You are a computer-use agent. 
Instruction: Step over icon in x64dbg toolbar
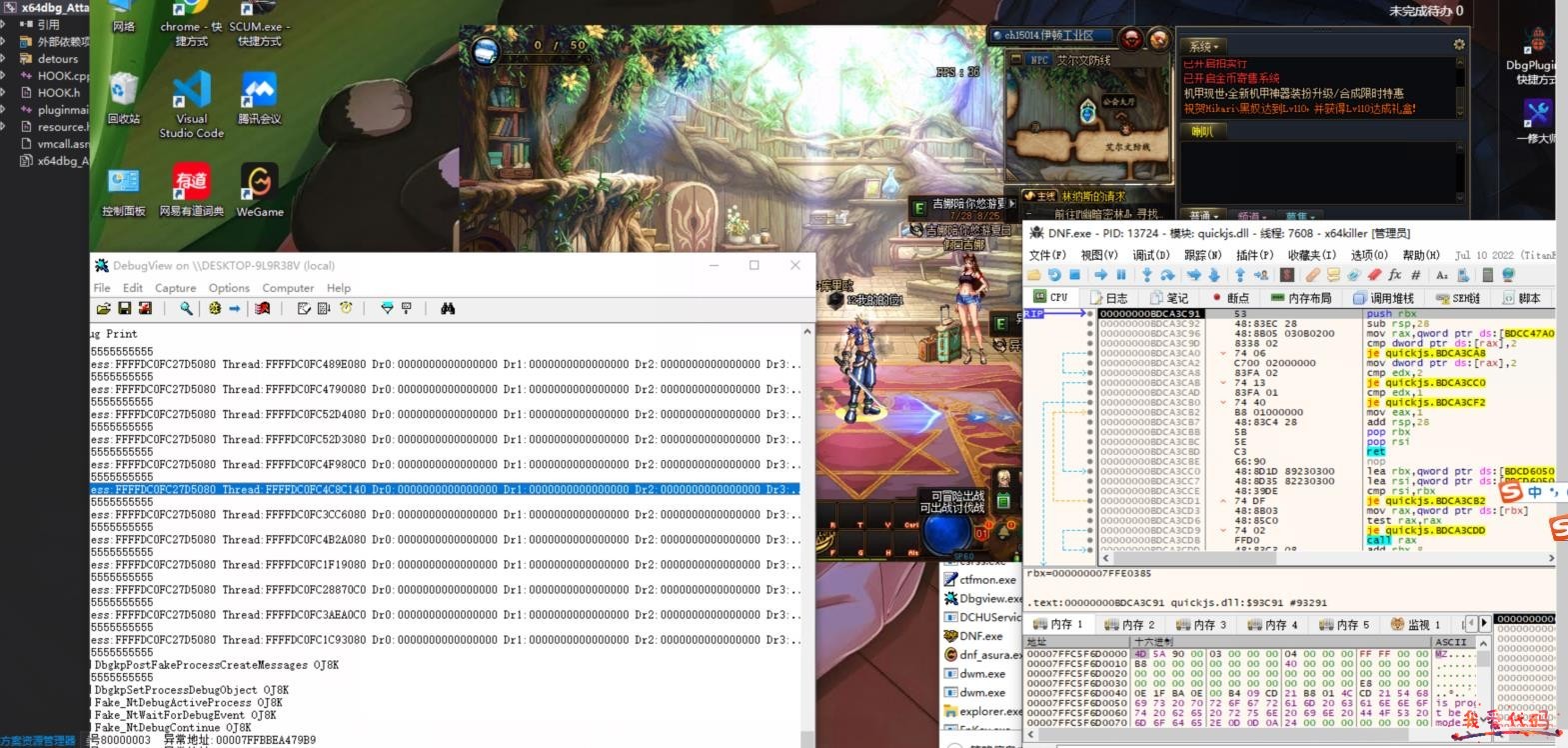(x=1167, y=275)
